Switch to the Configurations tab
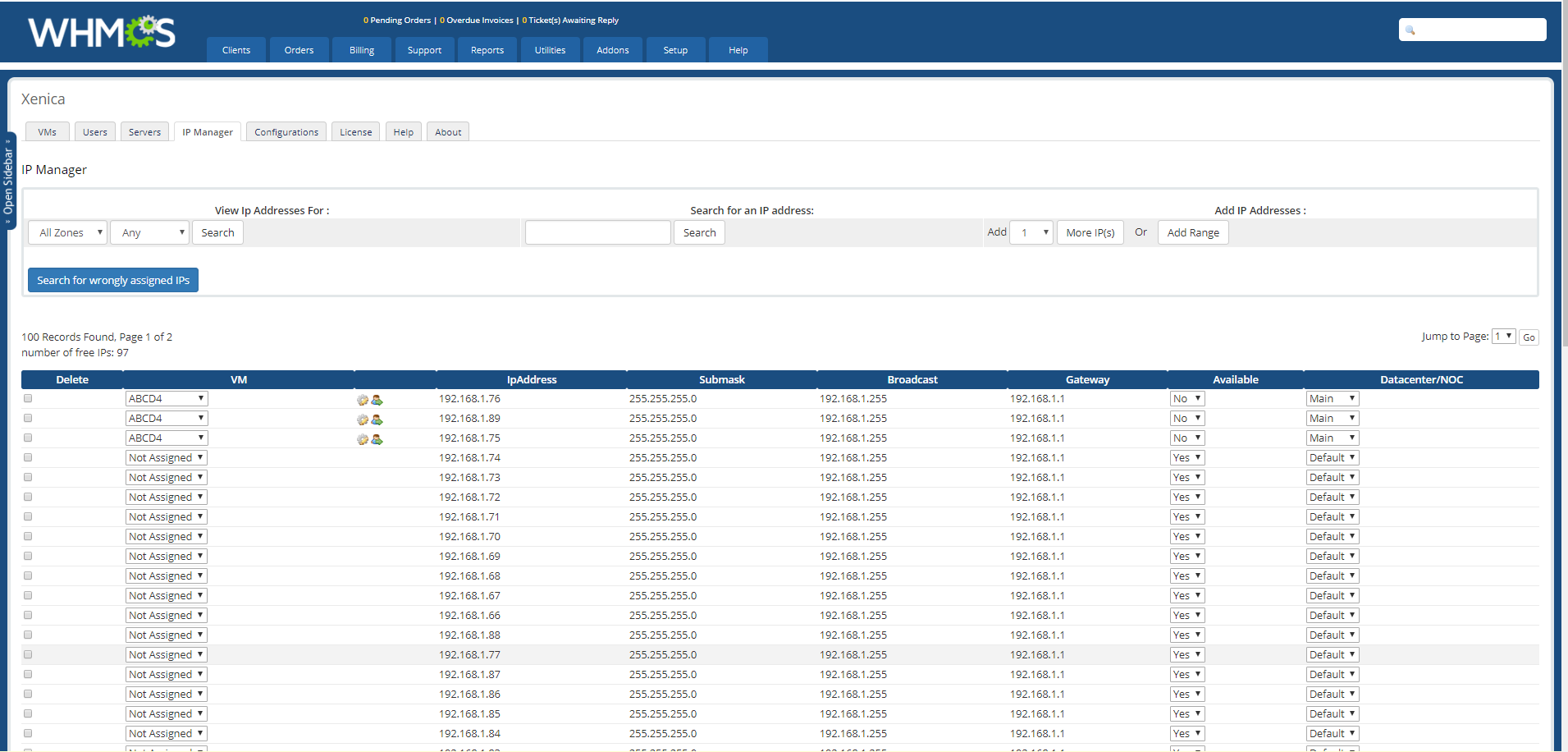1568x752 pixels. coord(286,132)
